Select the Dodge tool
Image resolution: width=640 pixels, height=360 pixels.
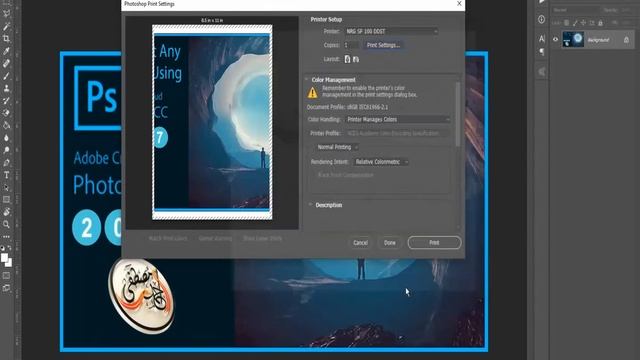[7, 150]
